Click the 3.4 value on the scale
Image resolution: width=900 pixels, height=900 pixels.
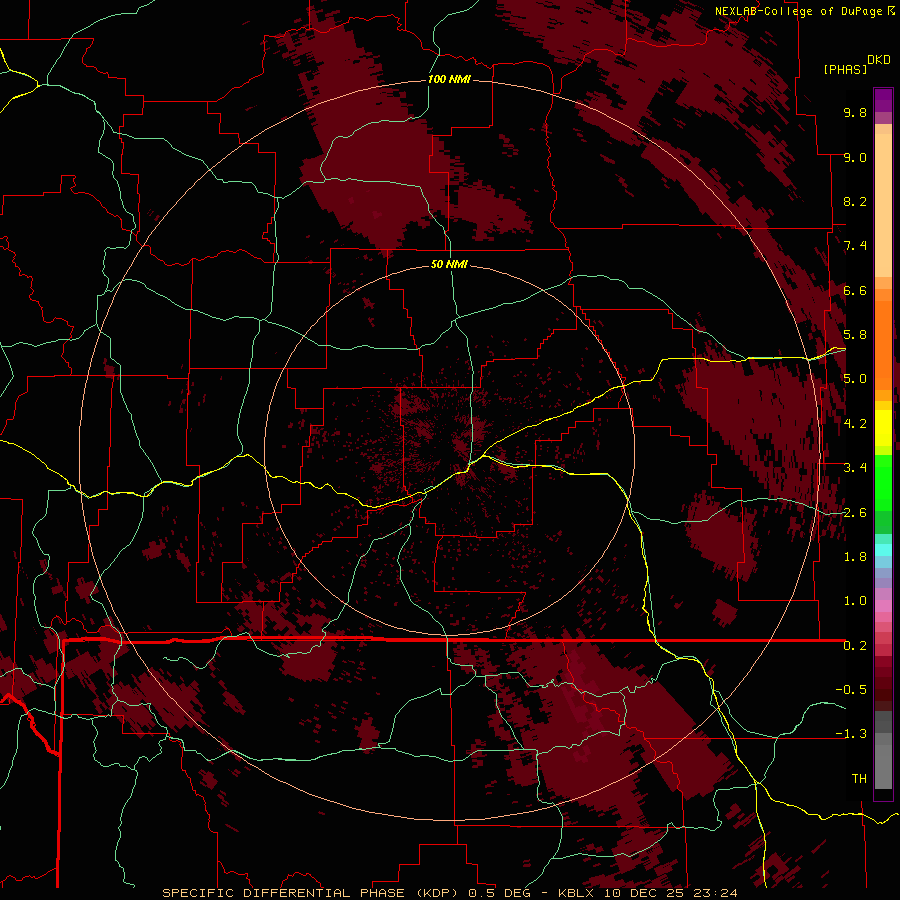(x=855, y=468)
